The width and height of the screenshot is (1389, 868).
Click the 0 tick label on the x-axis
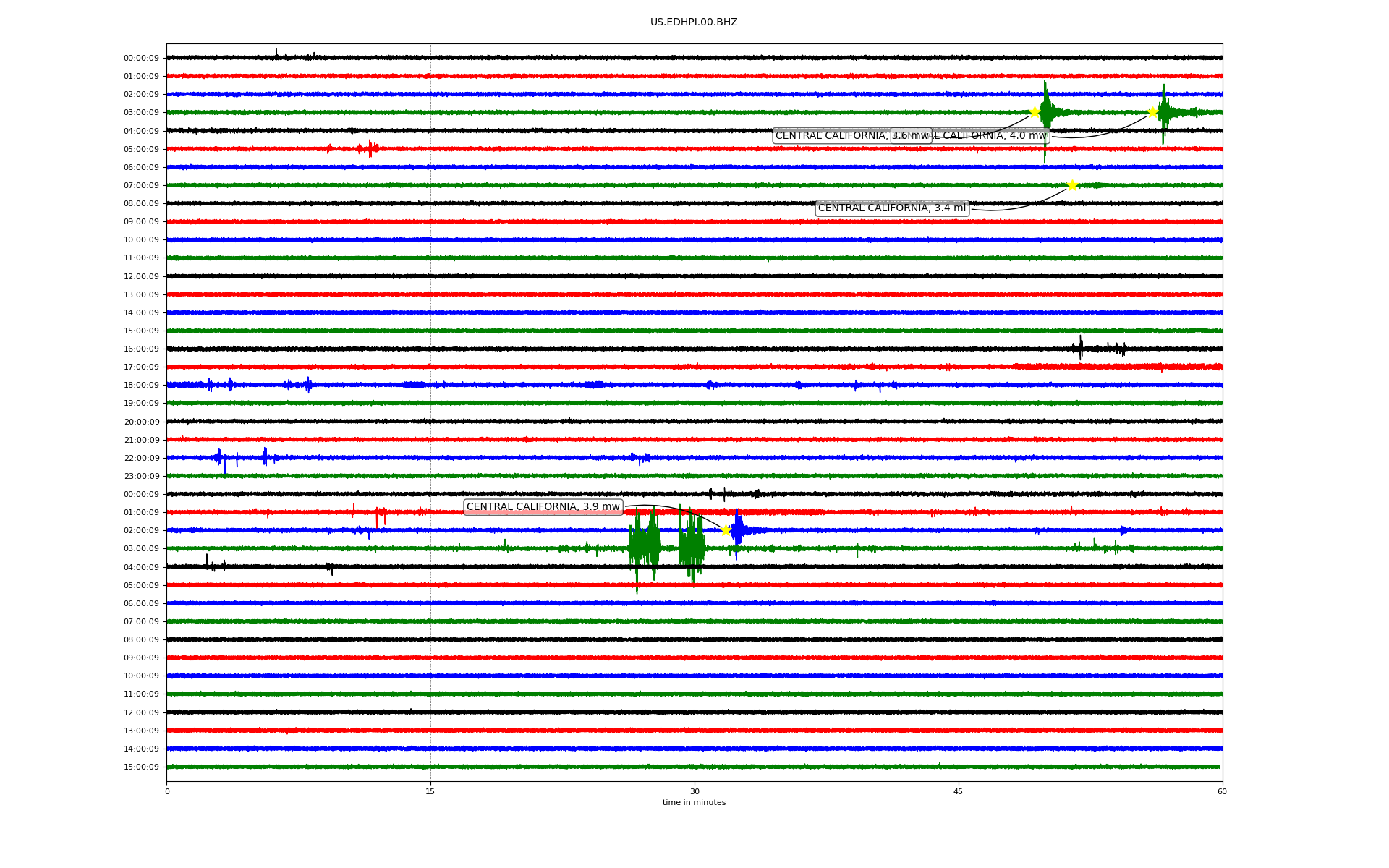pos(167,791)
